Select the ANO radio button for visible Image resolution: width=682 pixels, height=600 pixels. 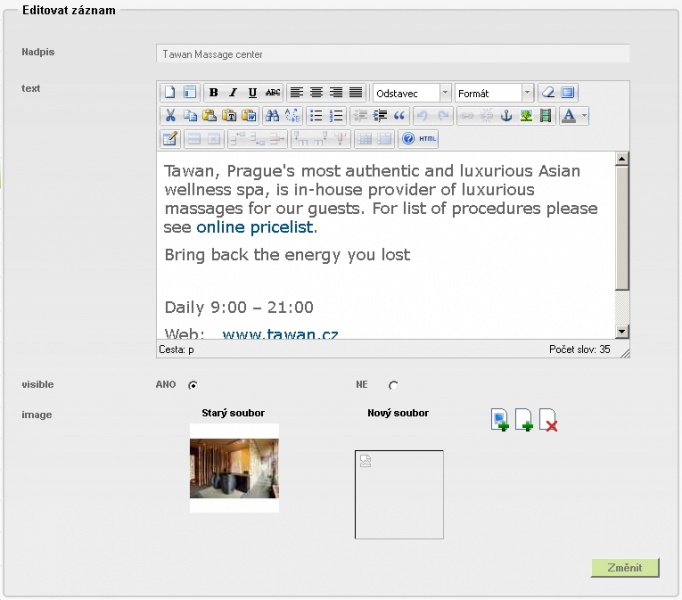(193, 385)
